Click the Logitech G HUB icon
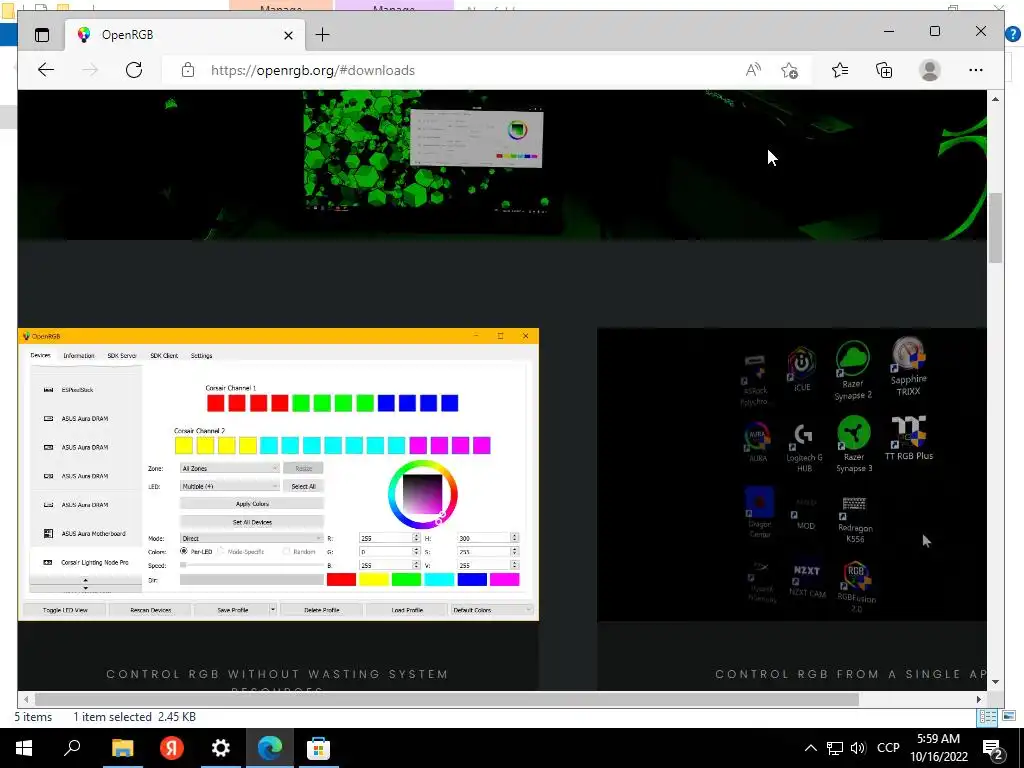The image size is (1024, 768). pyautogui.click(x=804, y=448)
